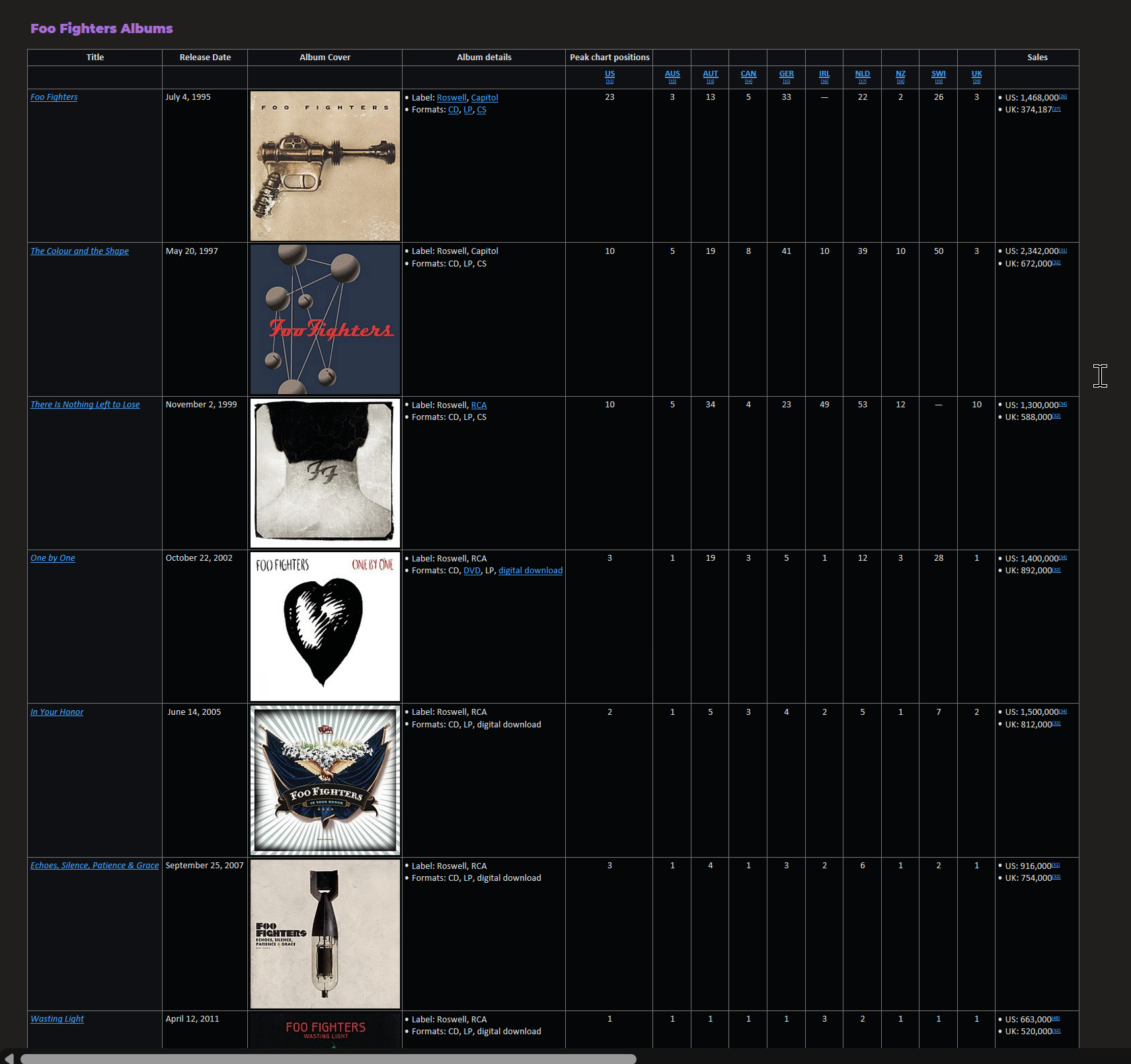Click The Colour and the Shape cover
This screenshot has width=1131, height=1064.
[x=325, y=319]
